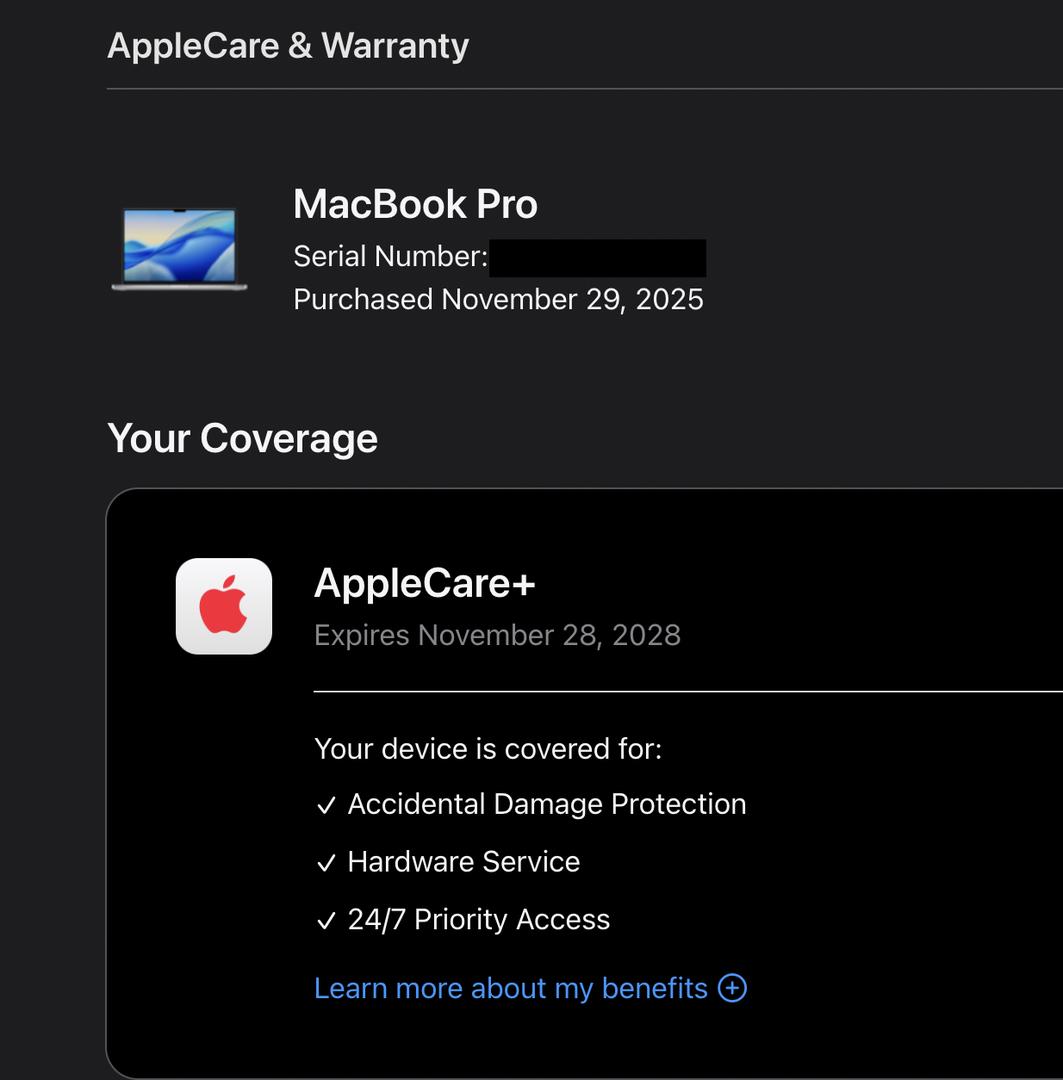1063x1080 pixels.
Task: Click the Expires November 28, 2028 text
Action: click(x=497, y=635)
